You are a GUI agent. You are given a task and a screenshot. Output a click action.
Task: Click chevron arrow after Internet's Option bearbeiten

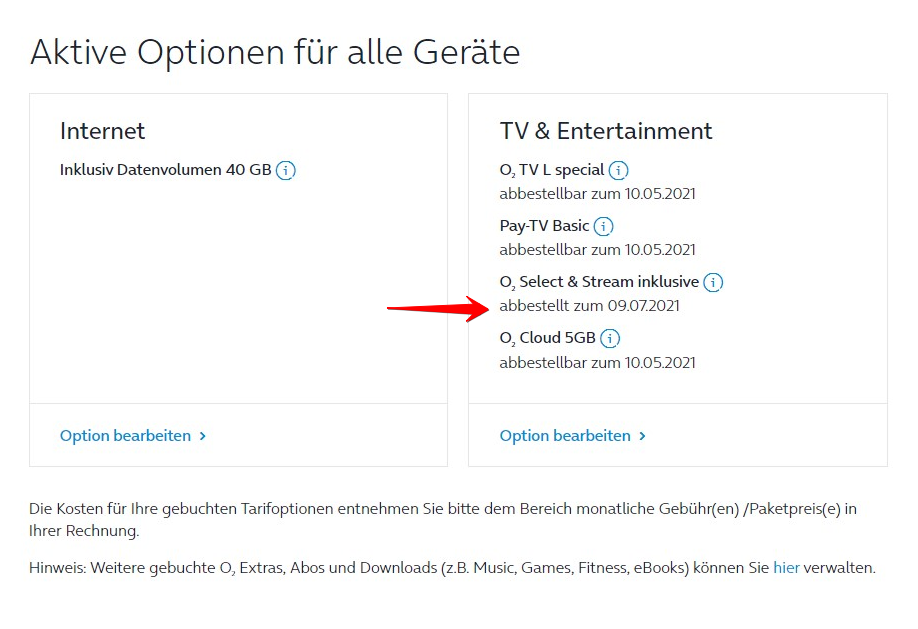click(x=203, y=436)
